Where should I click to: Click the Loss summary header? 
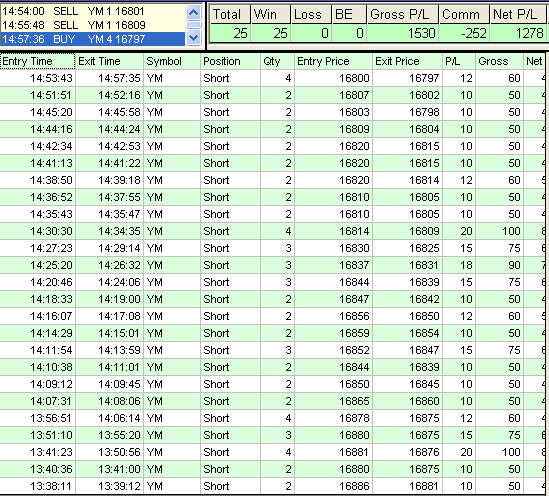311,14
